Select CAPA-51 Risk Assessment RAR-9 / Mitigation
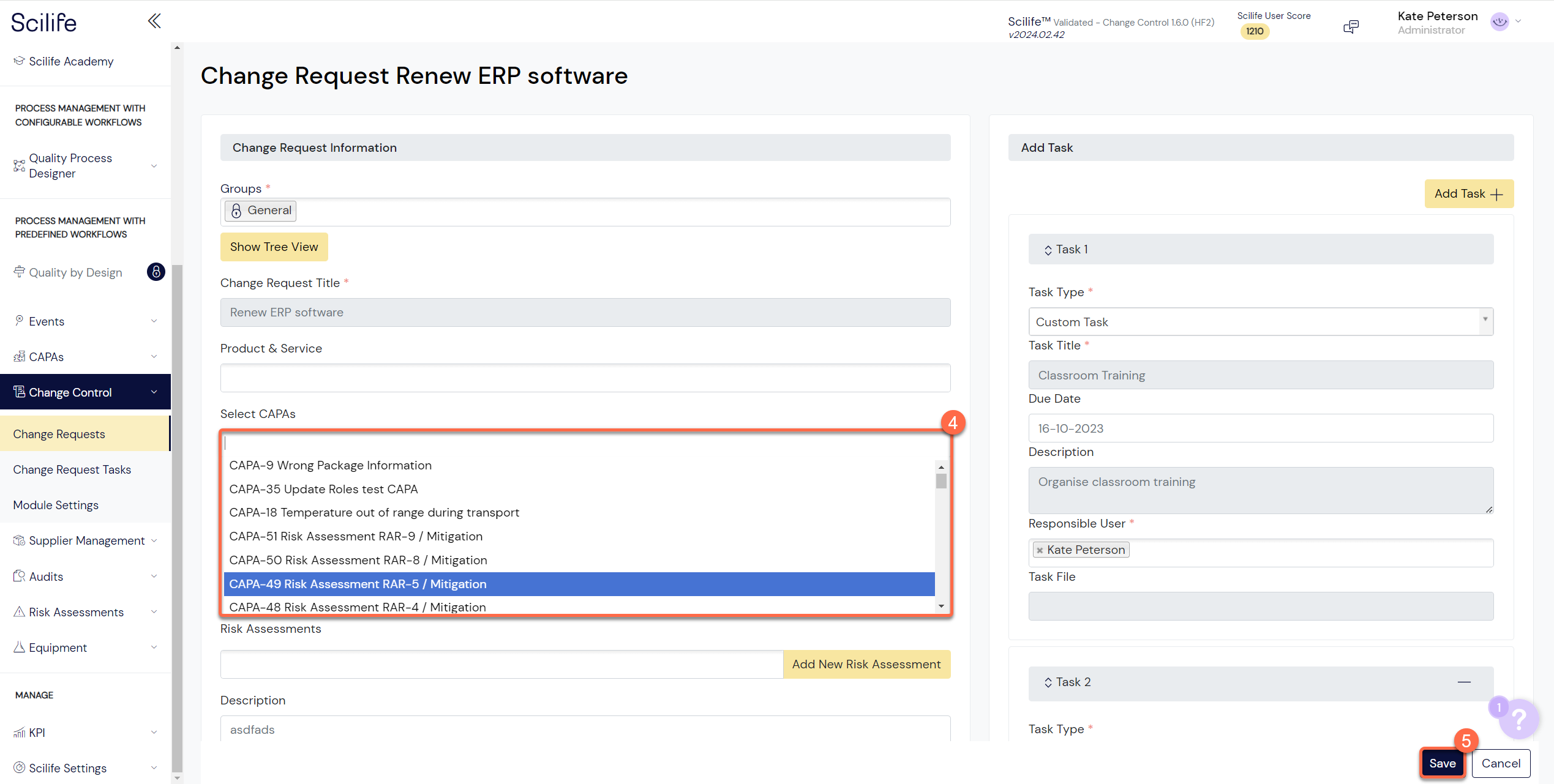Viewport: 1554px width, 784px height. coord(579,536)
